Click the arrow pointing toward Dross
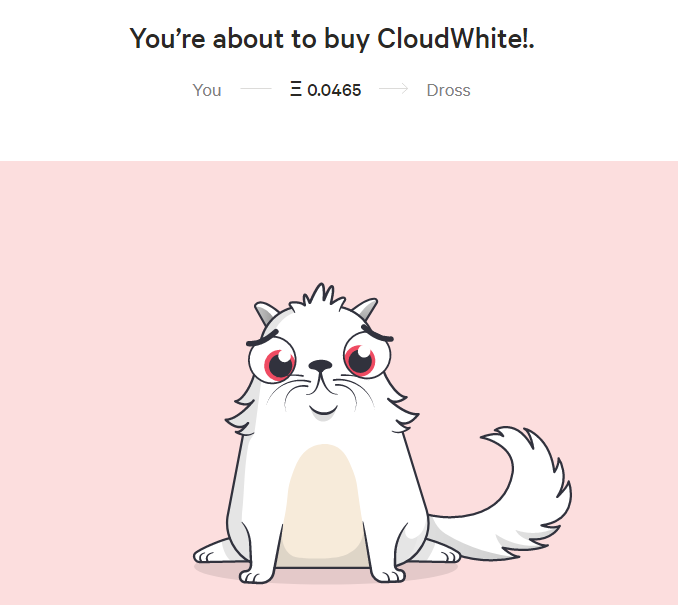678x605 pixels. pyautogui.click(x=393, y=89)
